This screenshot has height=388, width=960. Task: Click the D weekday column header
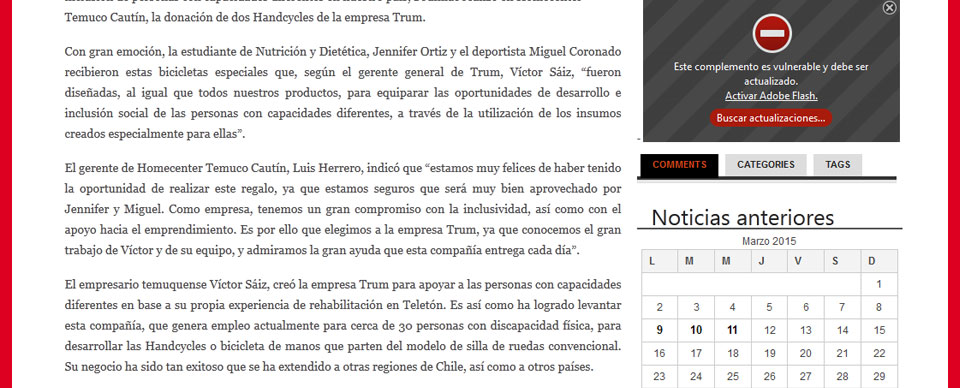(879, 261)
